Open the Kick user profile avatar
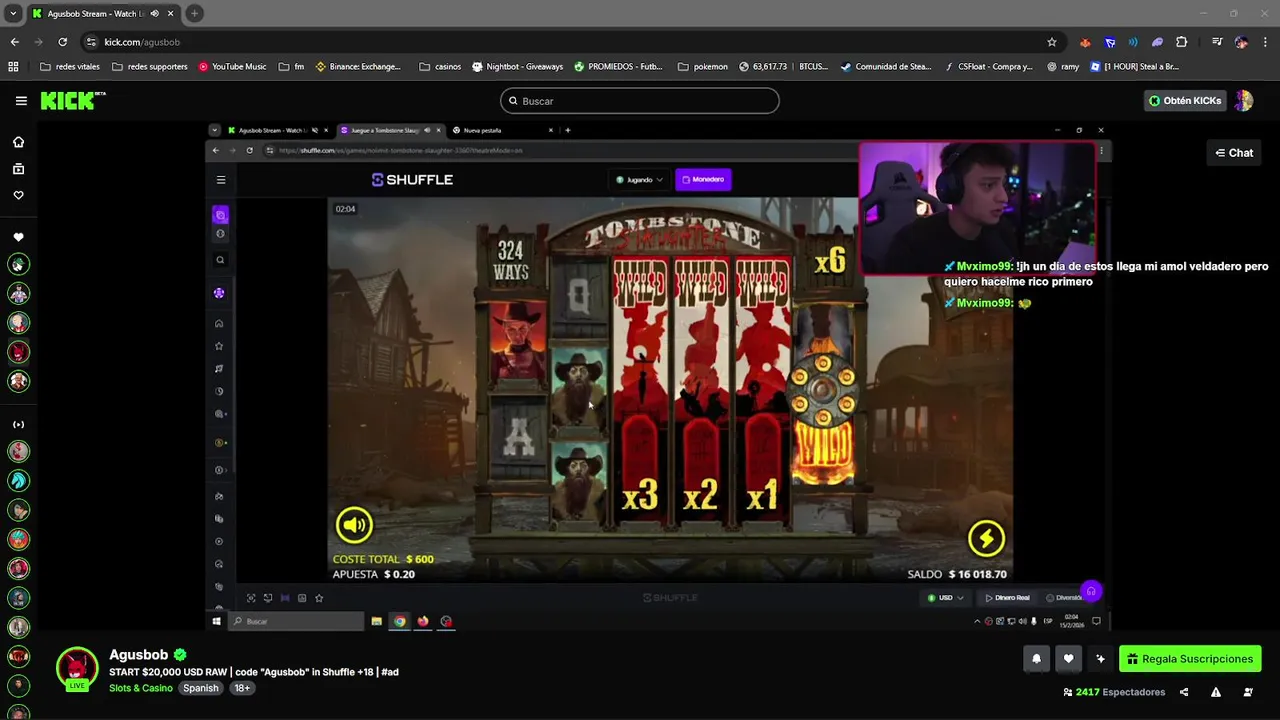This screenshot has height=720, width=1280. point(1244,101)
